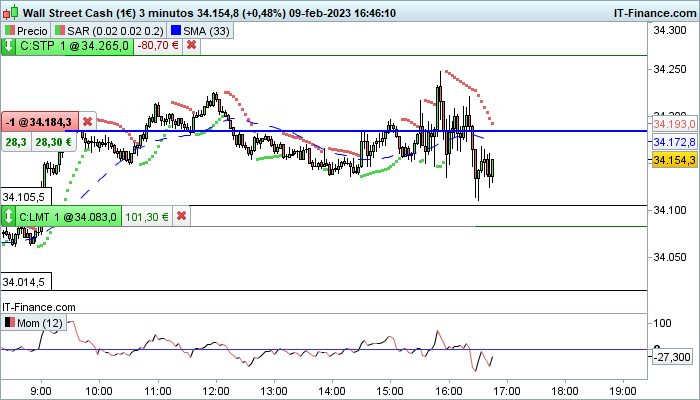Click the up-down arrow icon on C:LMT order
Viewport: 700px width, 400px height.
(x=8, y=217)
